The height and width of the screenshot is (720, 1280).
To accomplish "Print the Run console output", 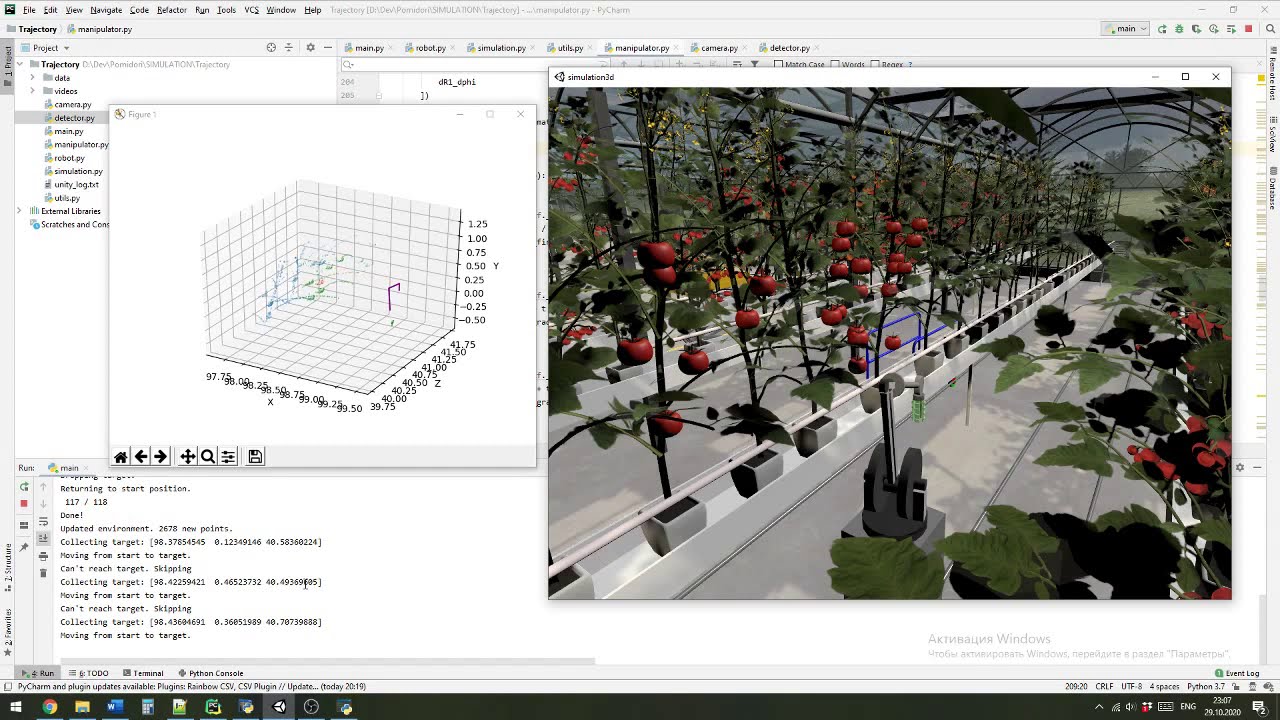I will tap(43, 556).
